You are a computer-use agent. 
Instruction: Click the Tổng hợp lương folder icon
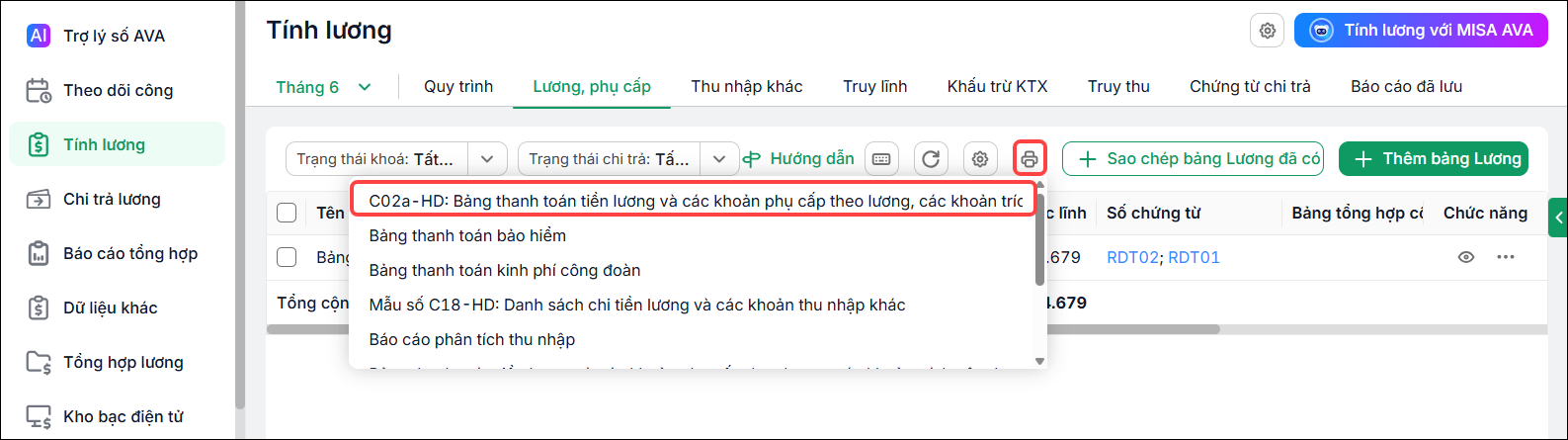coord(39,362)
